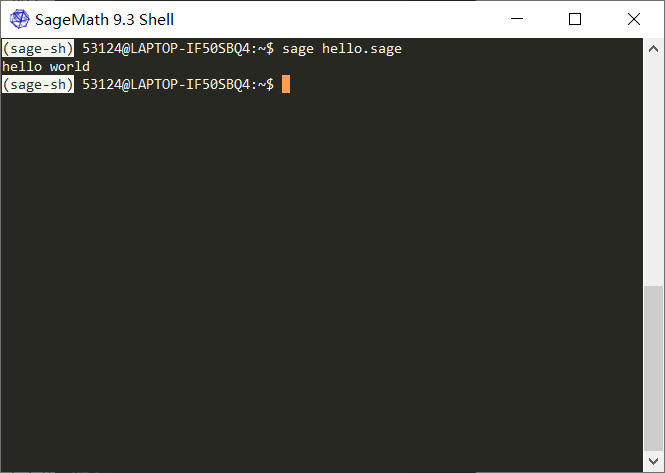The width and height of the screenshot is (665, 473).
Task: Click the scrollbar up arrow
Action: click(x=654, y=49)
